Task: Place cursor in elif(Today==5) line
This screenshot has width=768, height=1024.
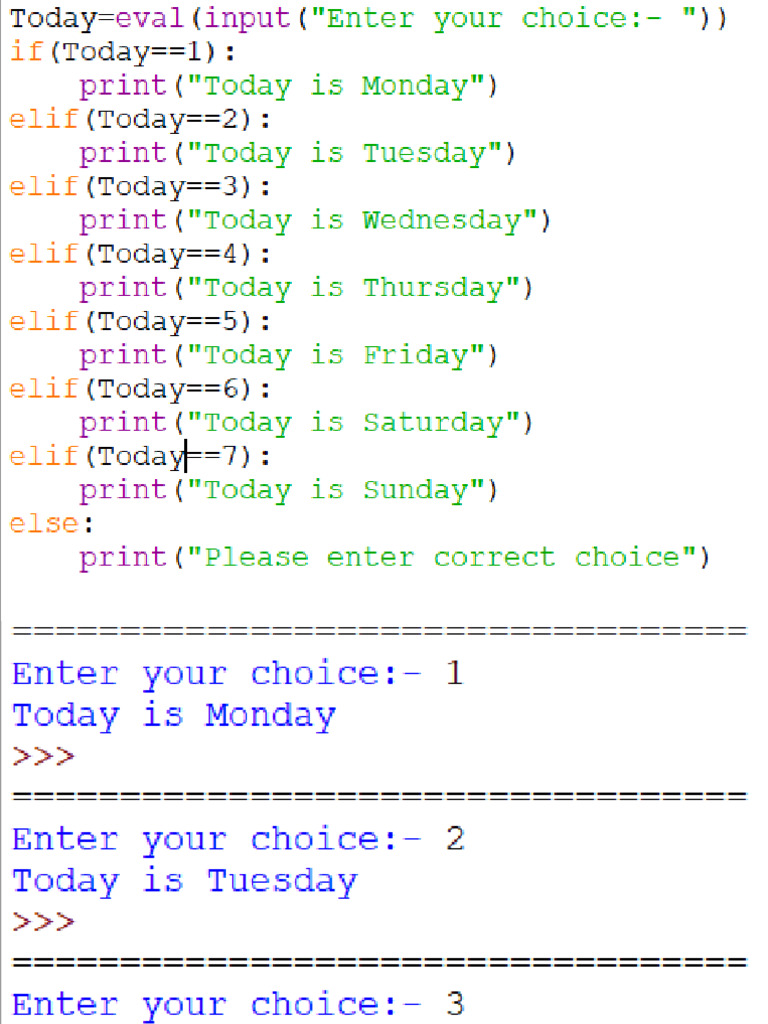Action: [139, 323]
